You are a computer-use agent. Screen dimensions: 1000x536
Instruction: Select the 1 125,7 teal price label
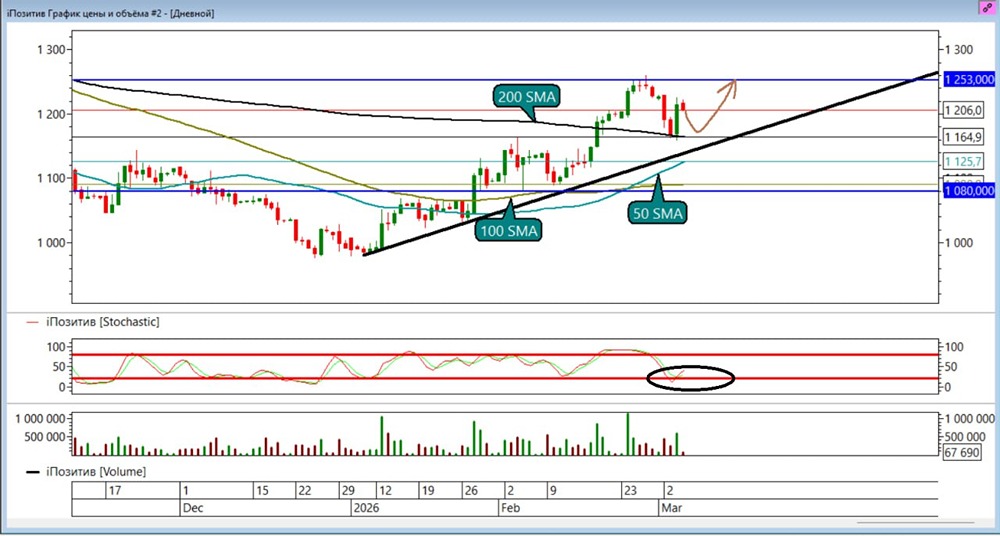962,162
